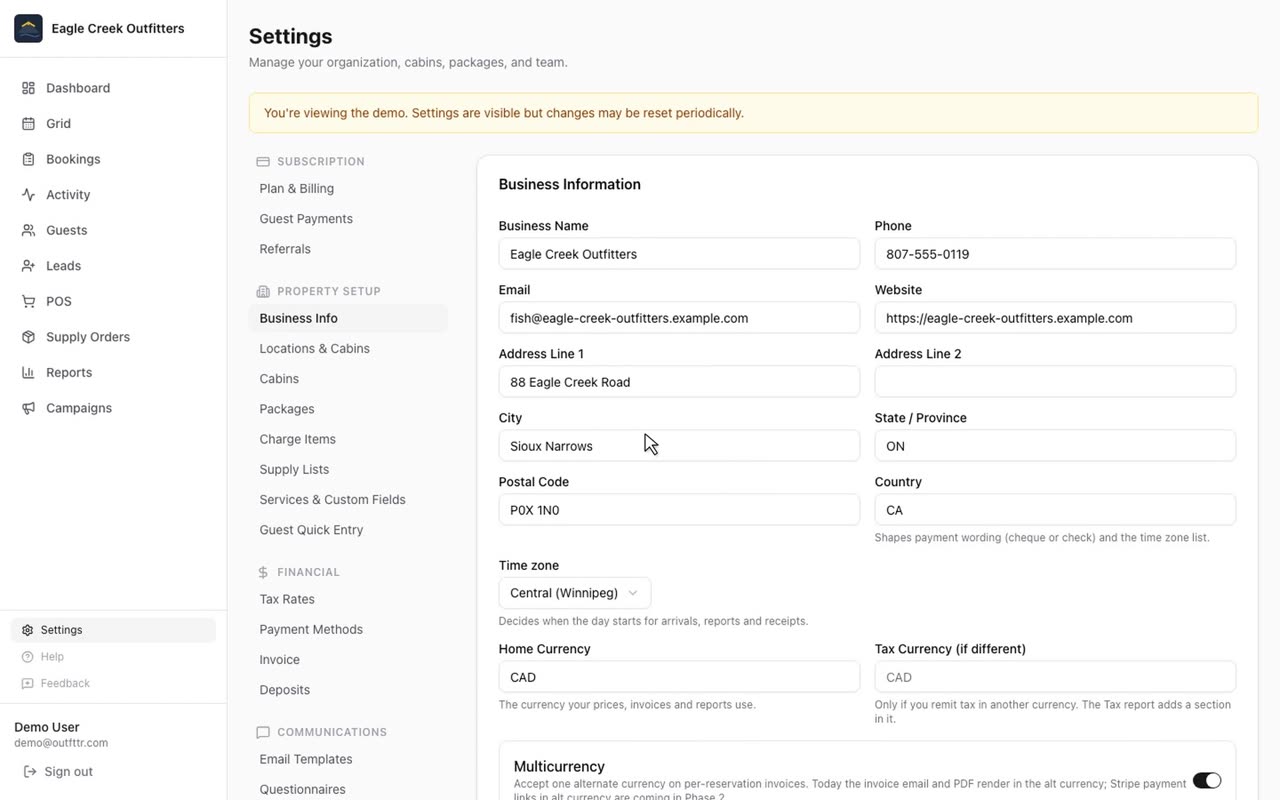This screenshot has width=1280, height=800.
Task: Go to Services & Custom Fields
Action: (333, 500)
